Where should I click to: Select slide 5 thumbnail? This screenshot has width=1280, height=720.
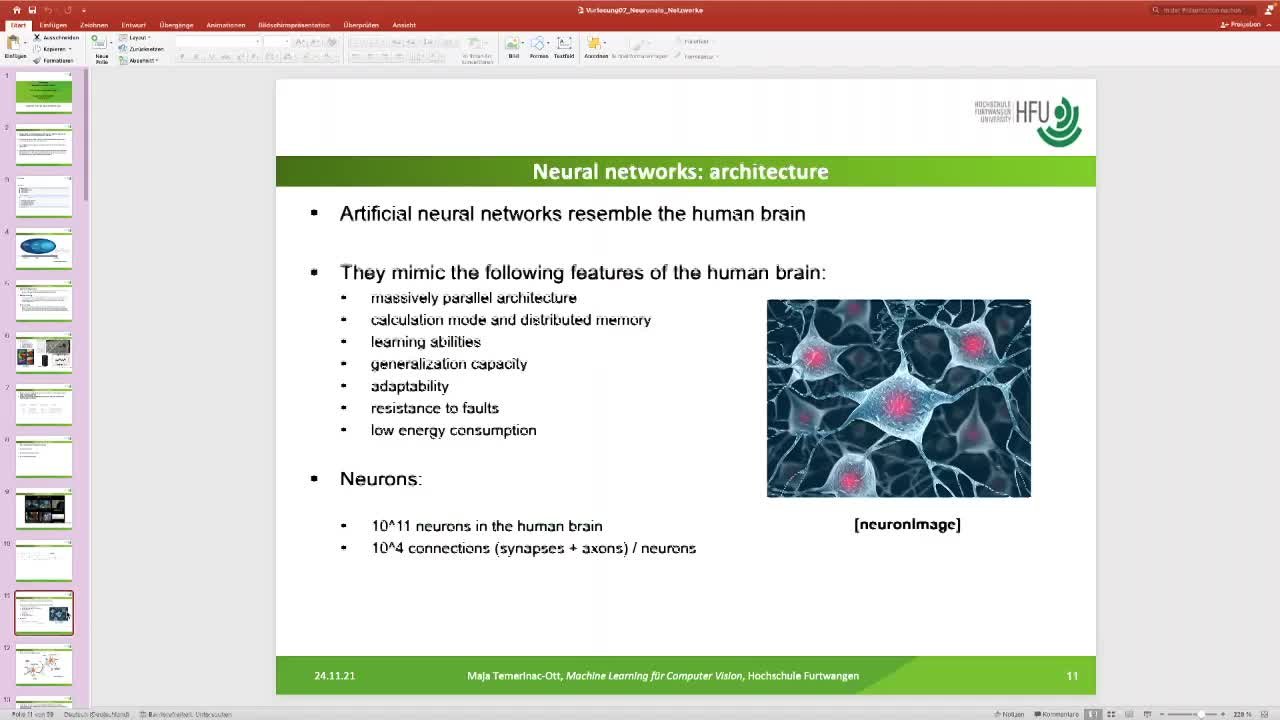(43, 300)
